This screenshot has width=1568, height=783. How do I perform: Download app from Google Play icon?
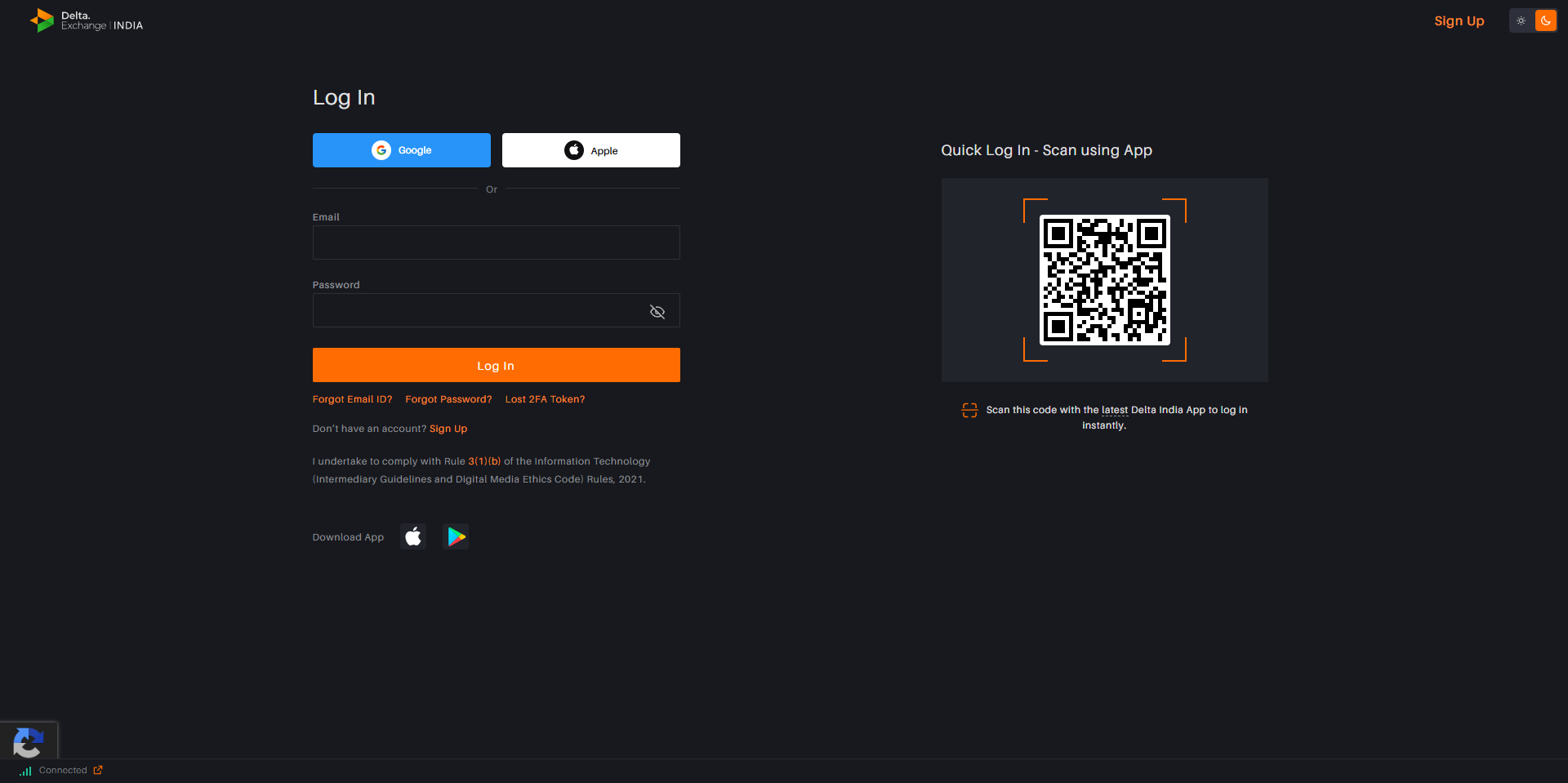(456, 536)
